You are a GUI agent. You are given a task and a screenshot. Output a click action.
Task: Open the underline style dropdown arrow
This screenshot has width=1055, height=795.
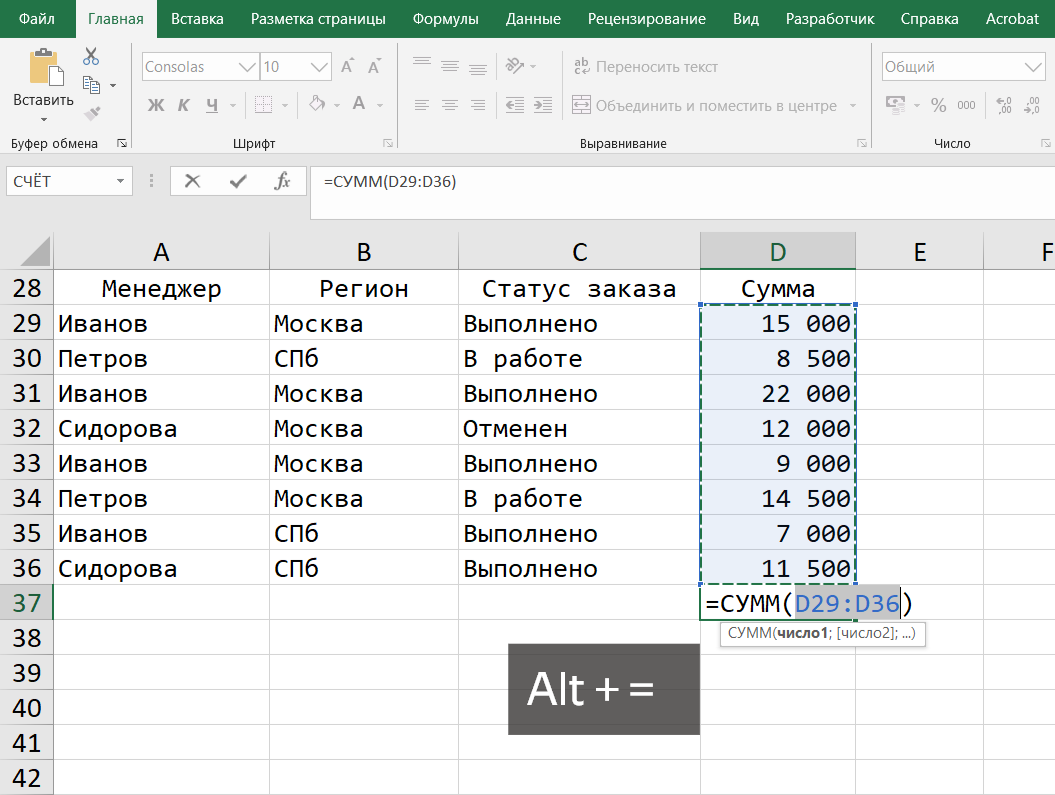233,106
